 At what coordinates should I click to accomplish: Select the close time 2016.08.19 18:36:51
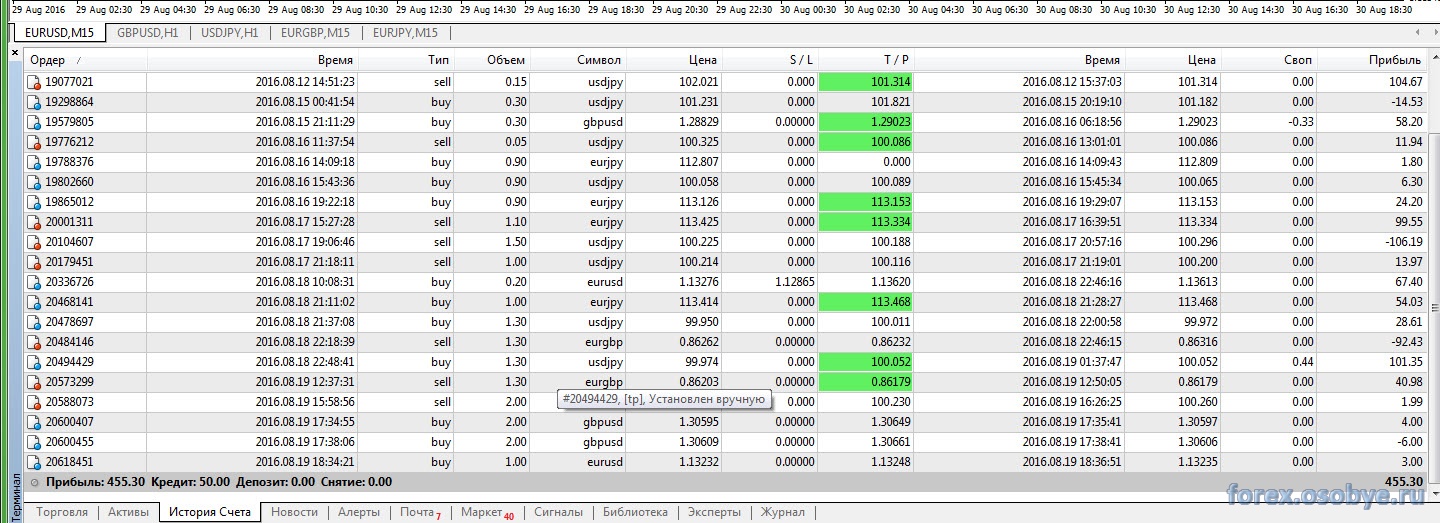click(x=1072, y=462)
